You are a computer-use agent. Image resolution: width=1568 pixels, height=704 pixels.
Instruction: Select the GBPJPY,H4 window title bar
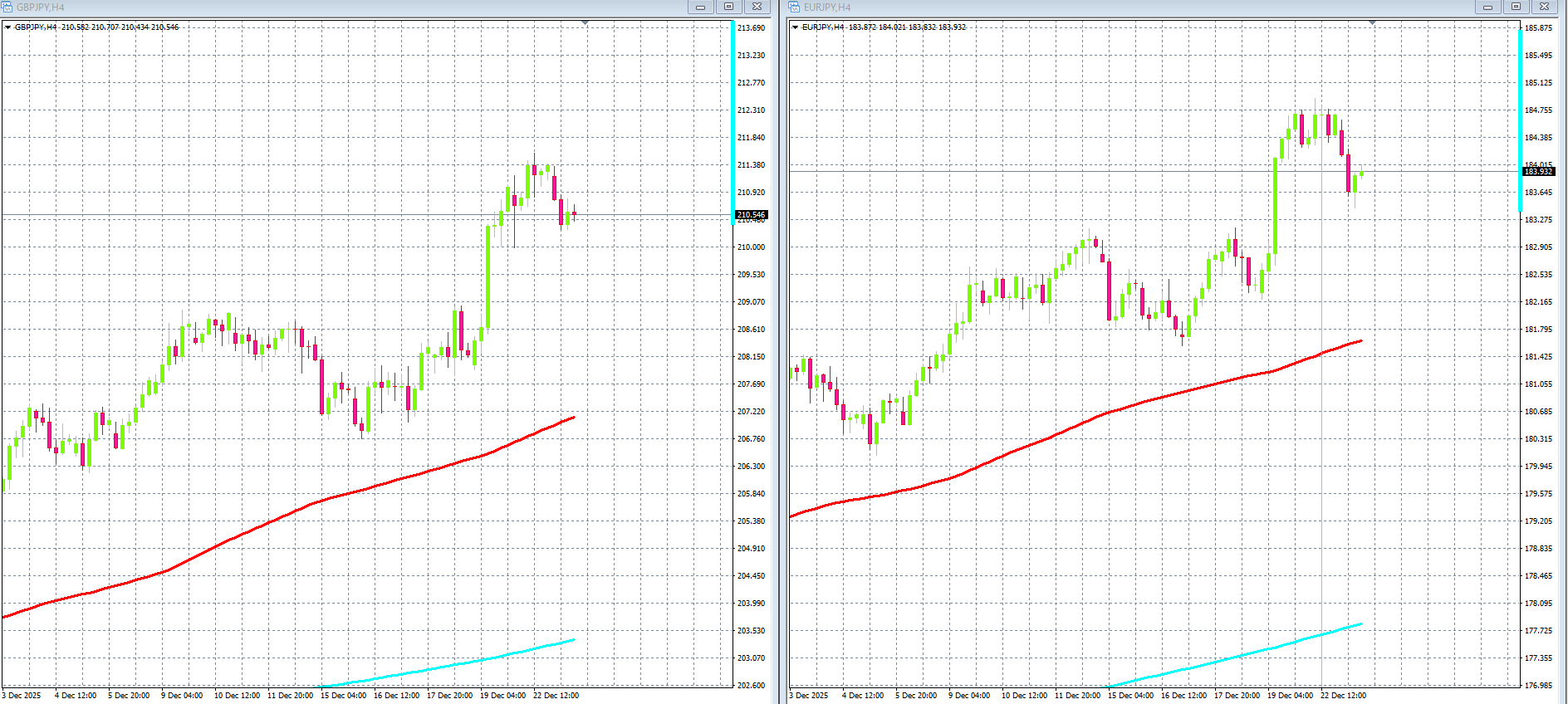332,7
